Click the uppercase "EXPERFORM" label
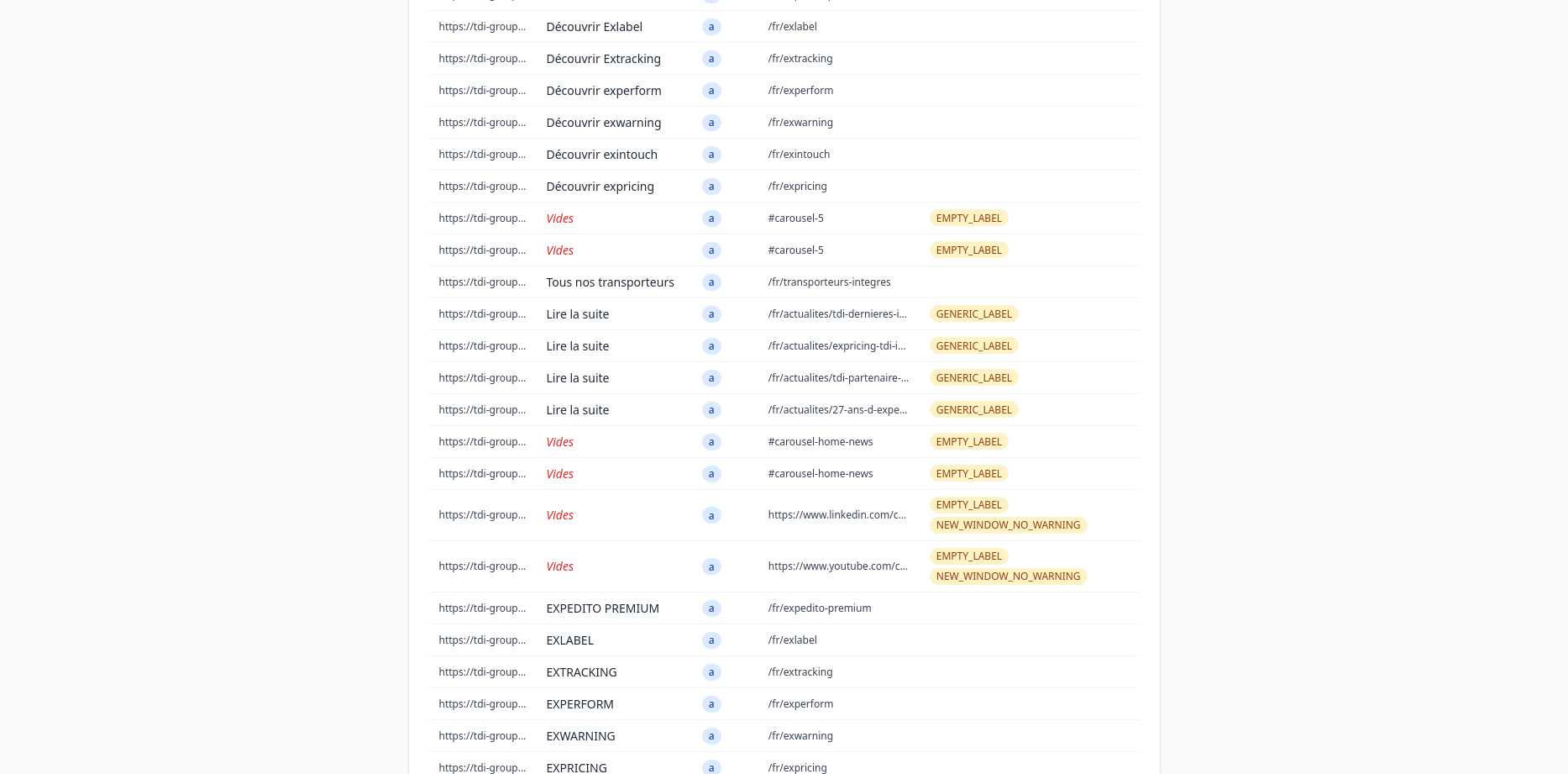Screen dimensions: 1568x774 click(x=579, y=704)
